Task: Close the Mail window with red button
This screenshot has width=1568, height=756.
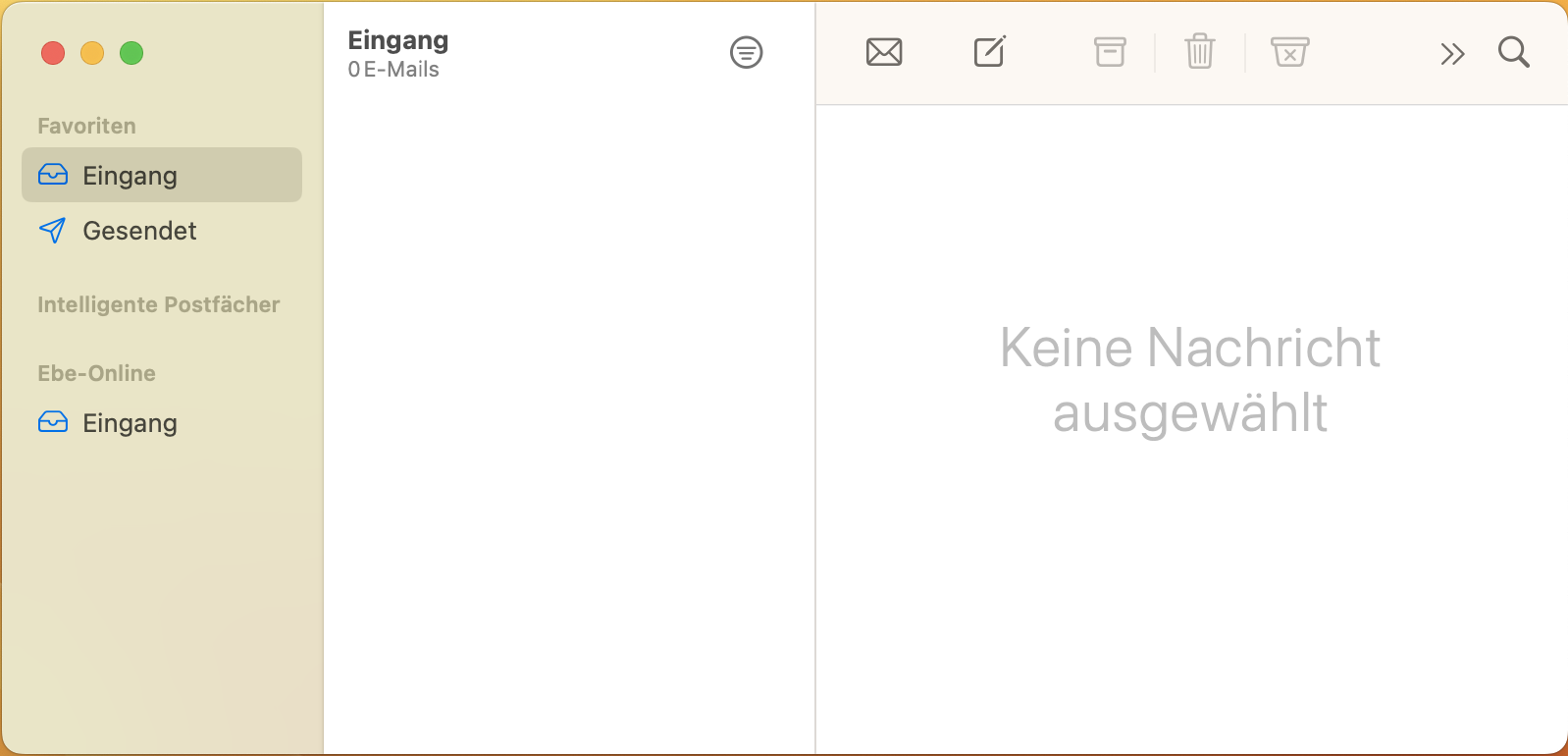Action: 53,53
